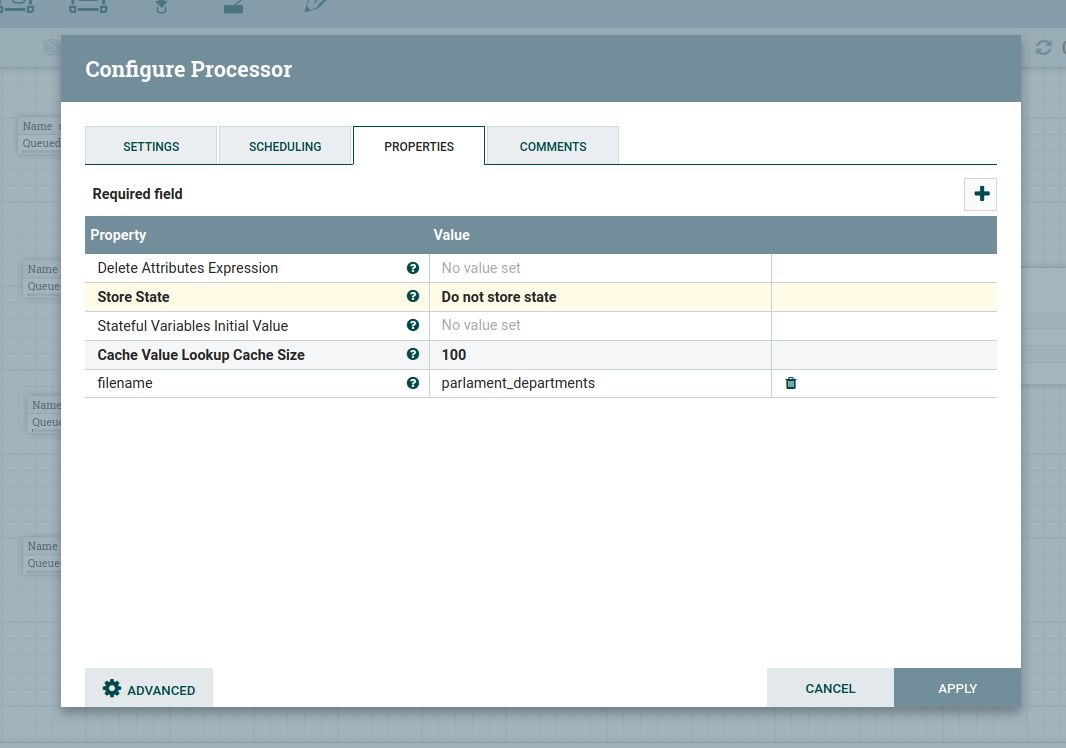The height and width of the screenshot is (748, 1066).
Task: Go to the Comments tab
Action: pos(553,146)
